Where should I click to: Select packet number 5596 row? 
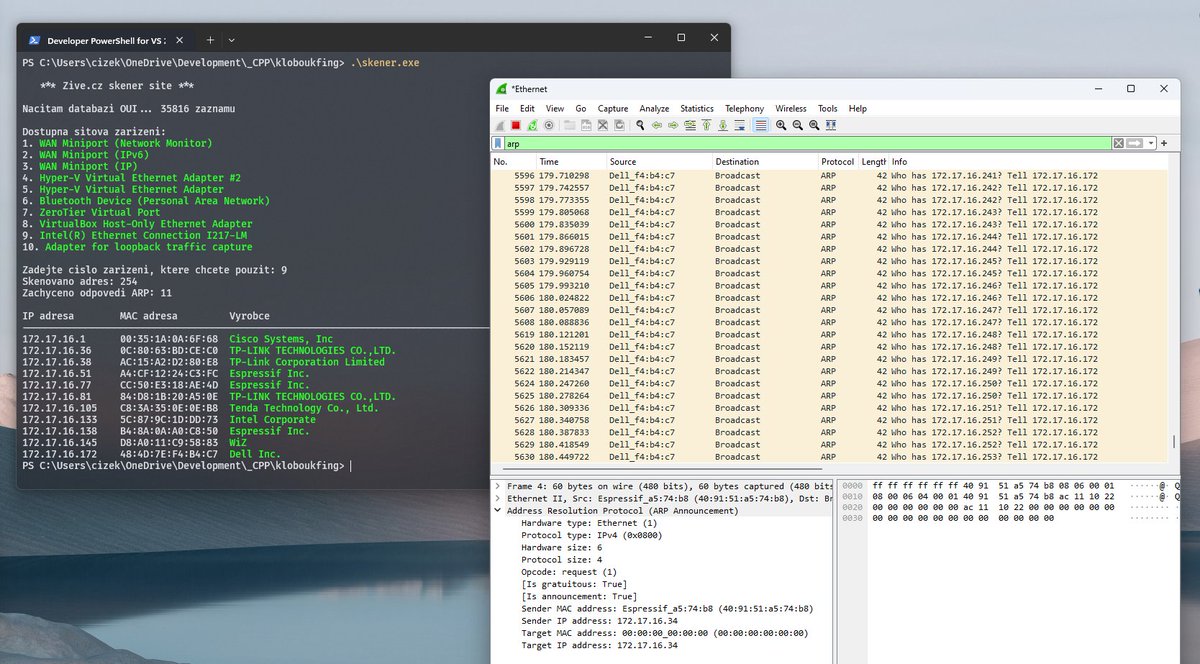click(x=829, y=175)
